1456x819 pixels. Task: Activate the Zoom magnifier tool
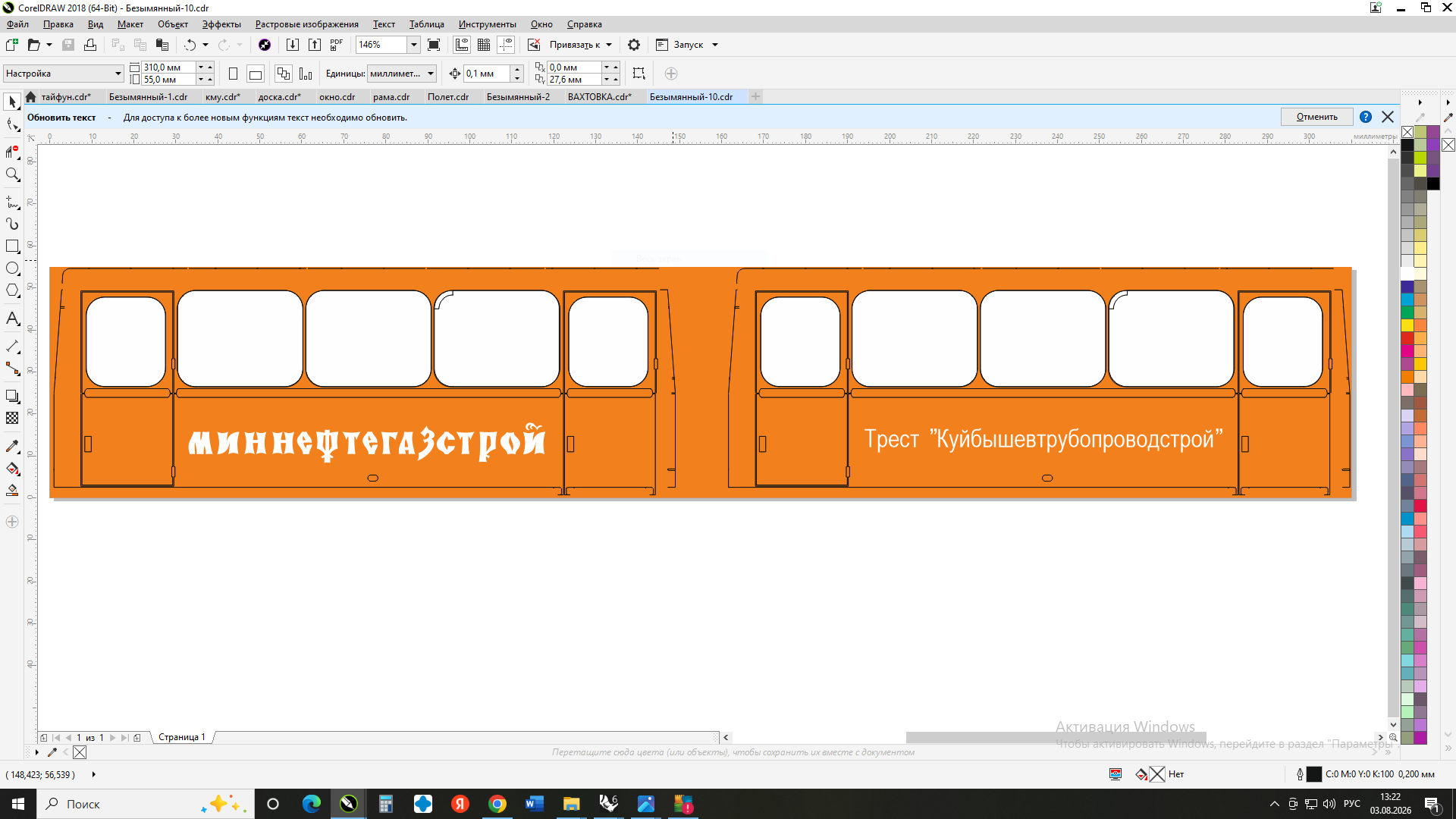(x=12, y=175)
